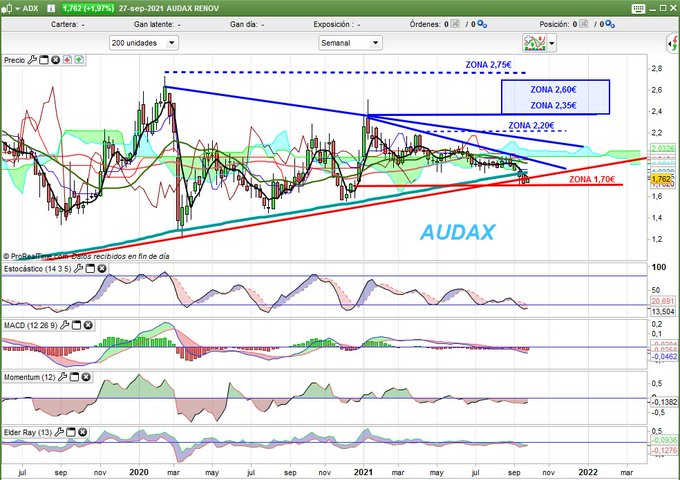Detach the MACD panel window icon

[x=76, y=325]
